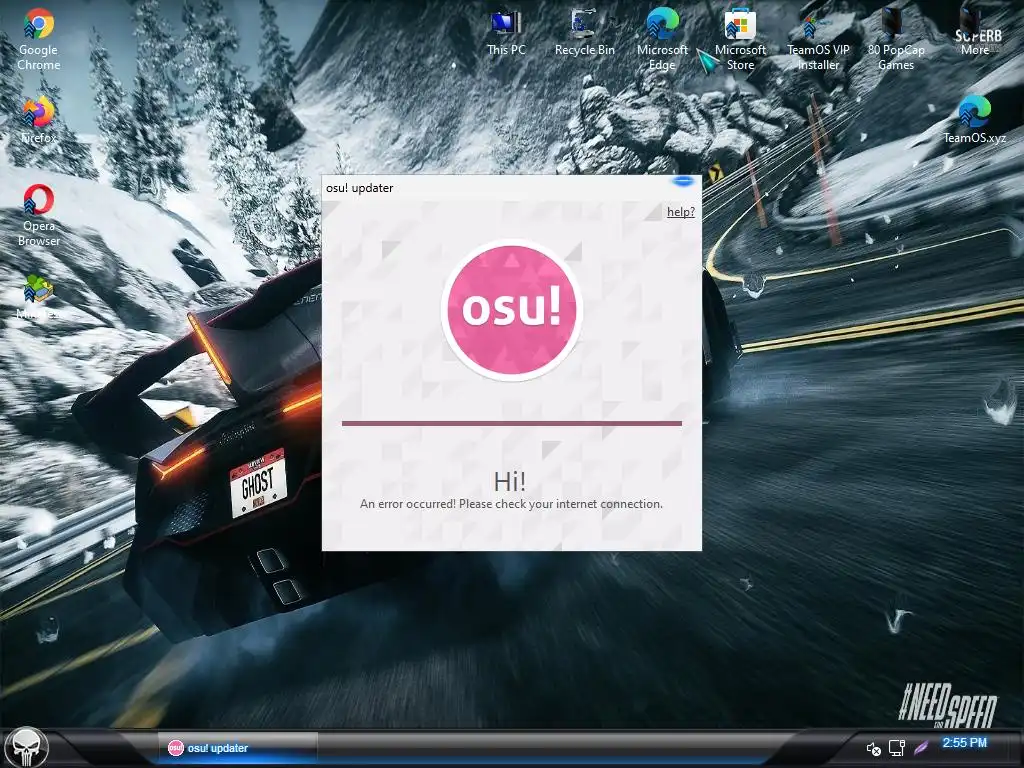
Task: Click the error message about internet connection
Action: (x=511, y=504)
